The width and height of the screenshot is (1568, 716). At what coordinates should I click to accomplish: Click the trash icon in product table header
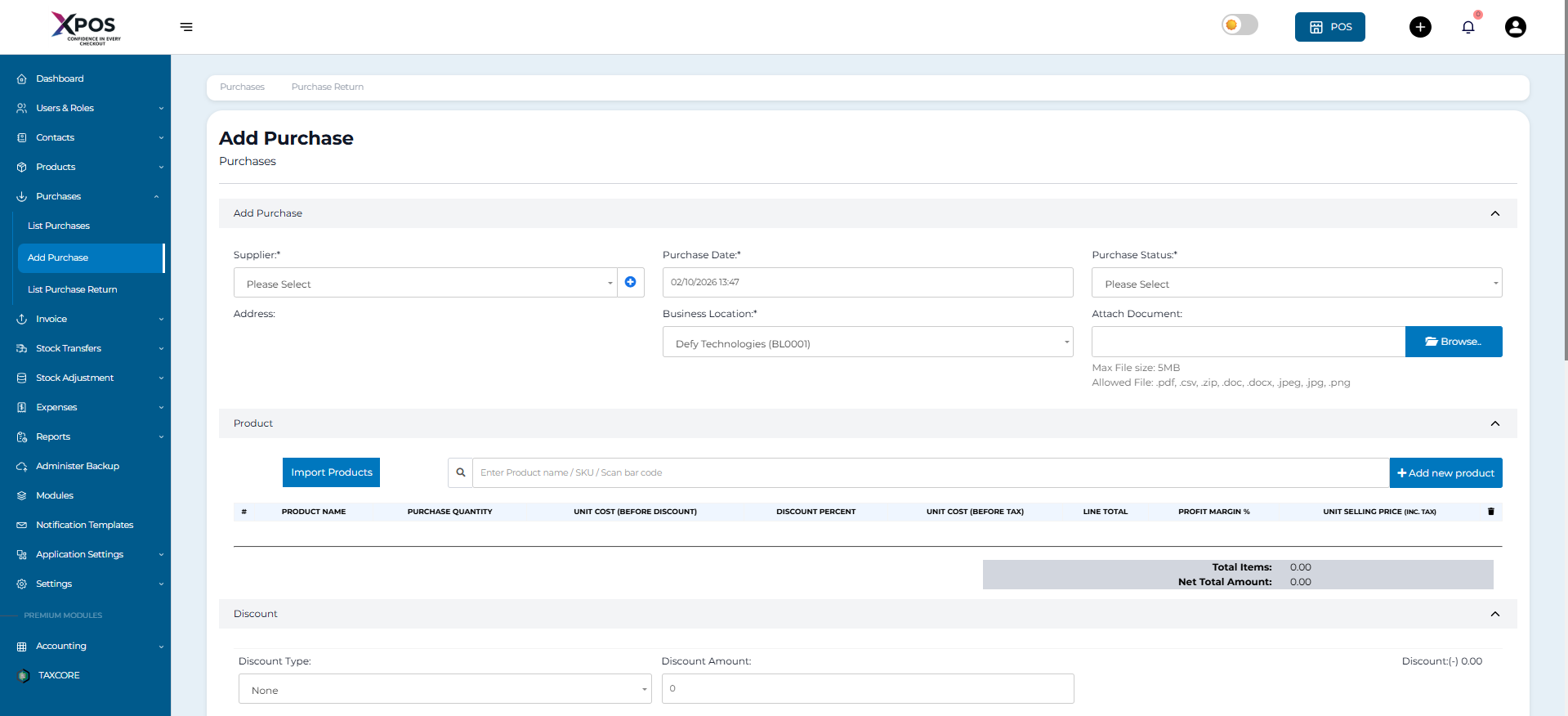1490,512
